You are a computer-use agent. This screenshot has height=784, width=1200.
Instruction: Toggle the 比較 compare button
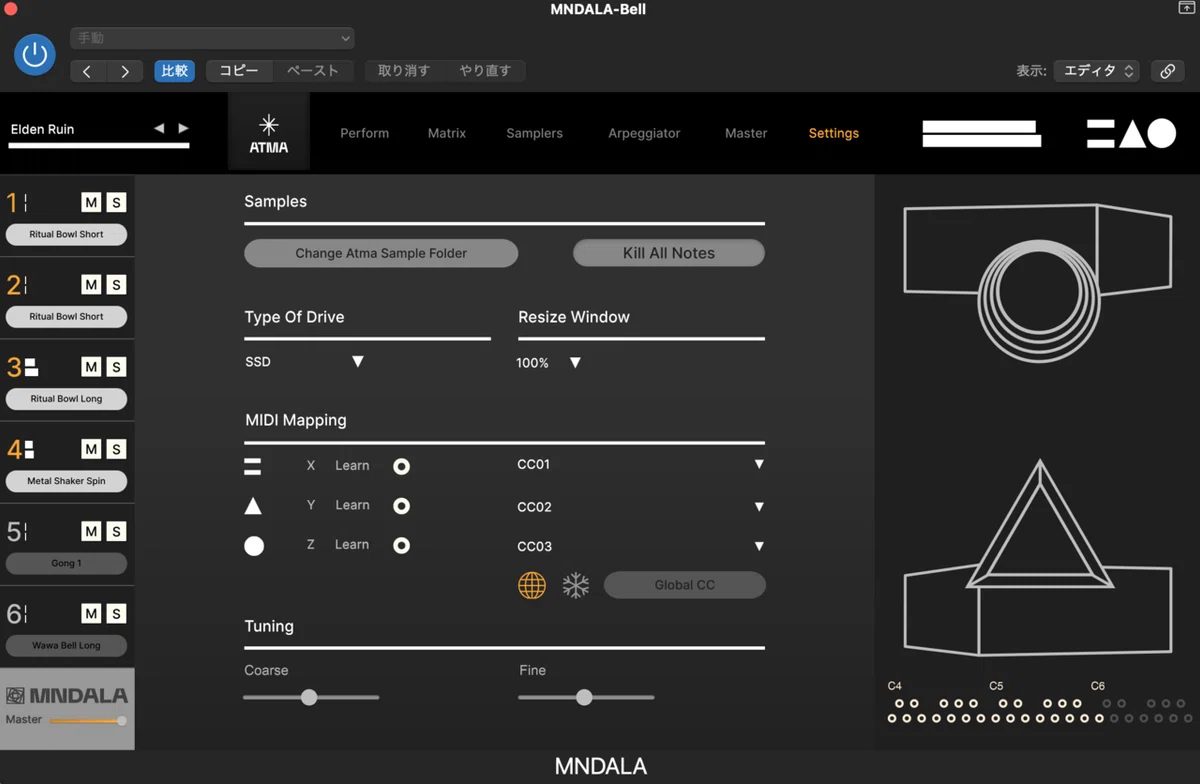(175, 71)
